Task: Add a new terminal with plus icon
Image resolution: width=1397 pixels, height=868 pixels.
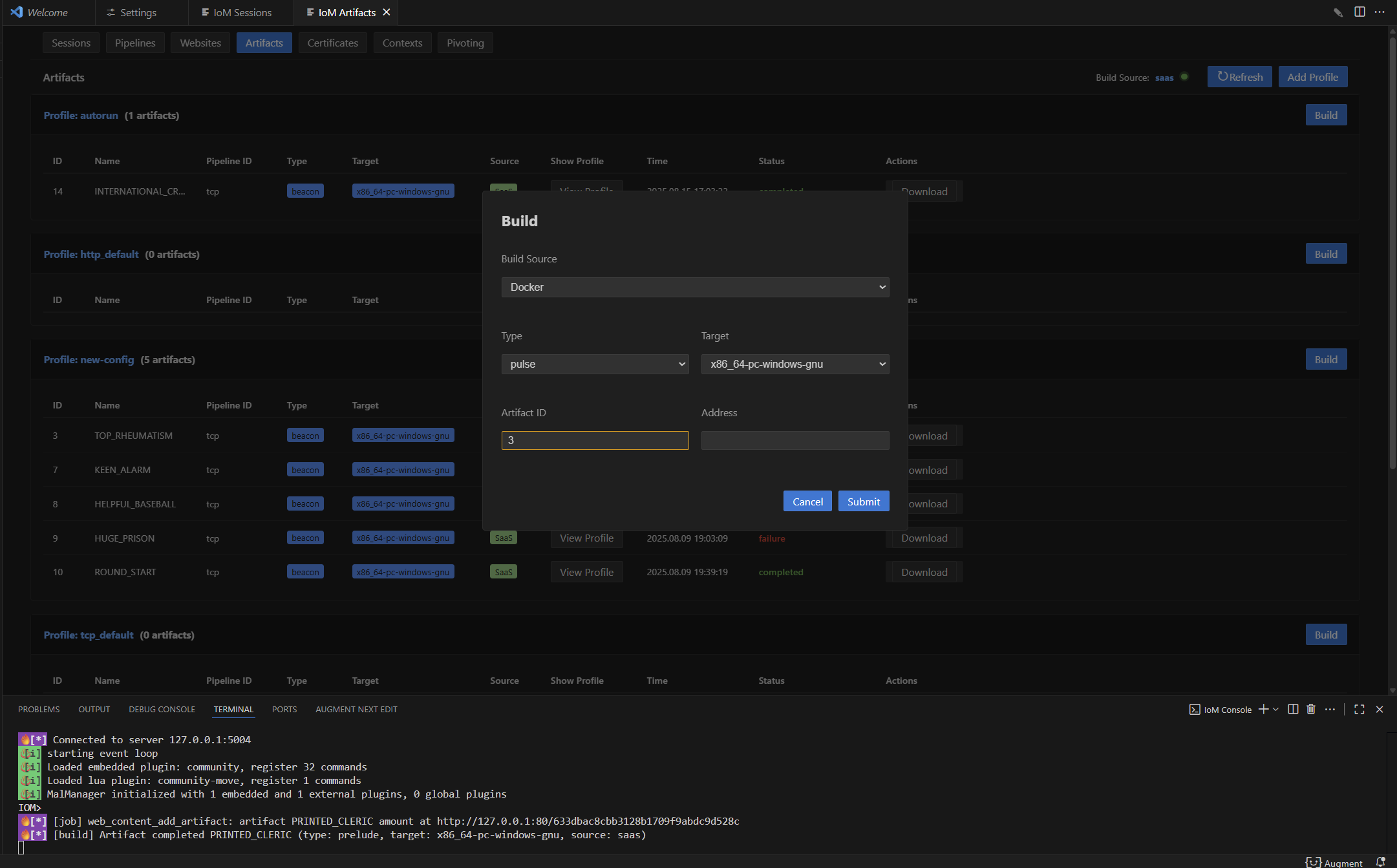Action: (x=1263, y=709)
